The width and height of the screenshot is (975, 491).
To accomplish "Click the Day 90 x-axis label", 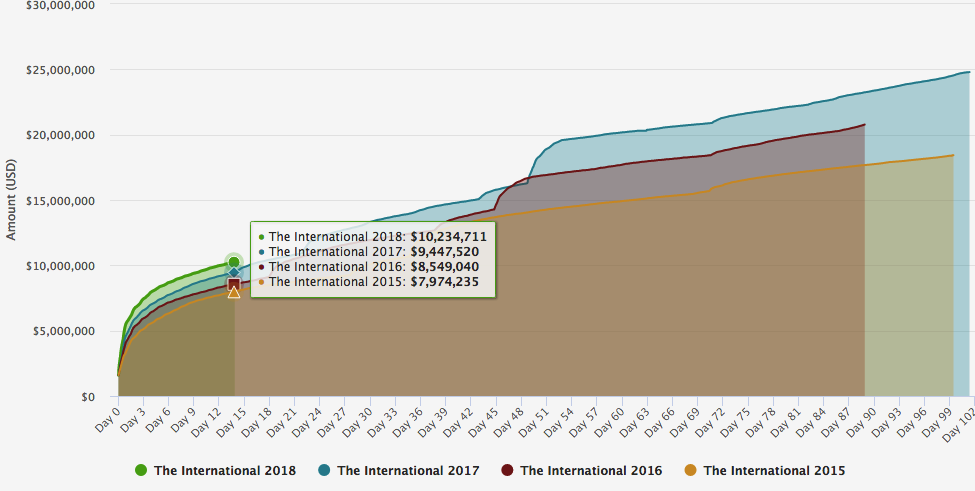I will pyautogui.click(x=861, y=421).
